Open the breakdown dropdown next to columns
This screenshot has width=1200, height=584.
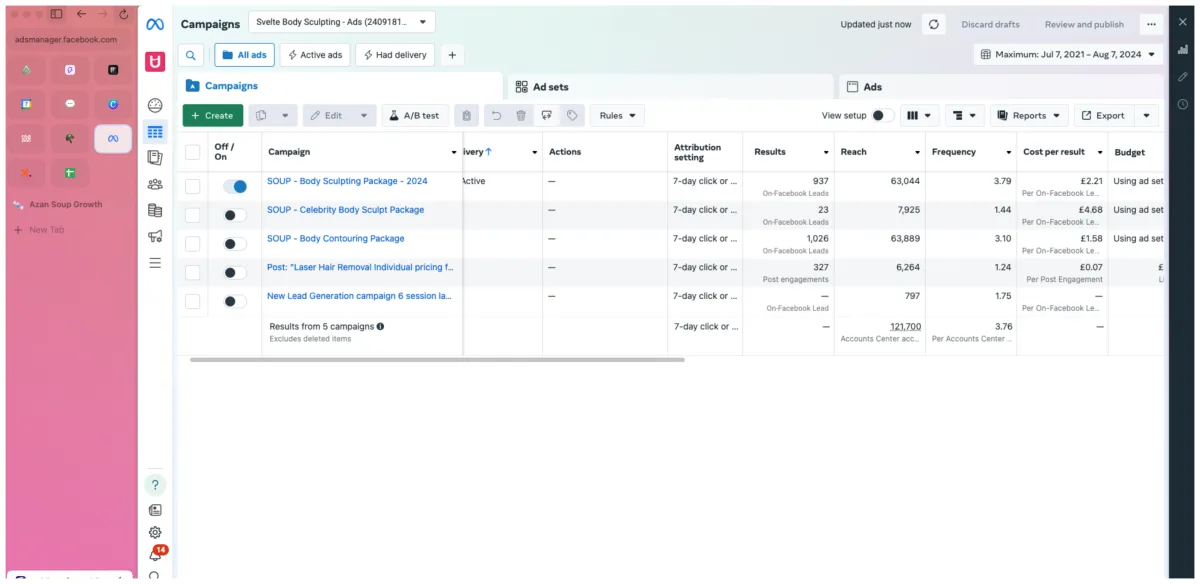click(x=966, y=116)
